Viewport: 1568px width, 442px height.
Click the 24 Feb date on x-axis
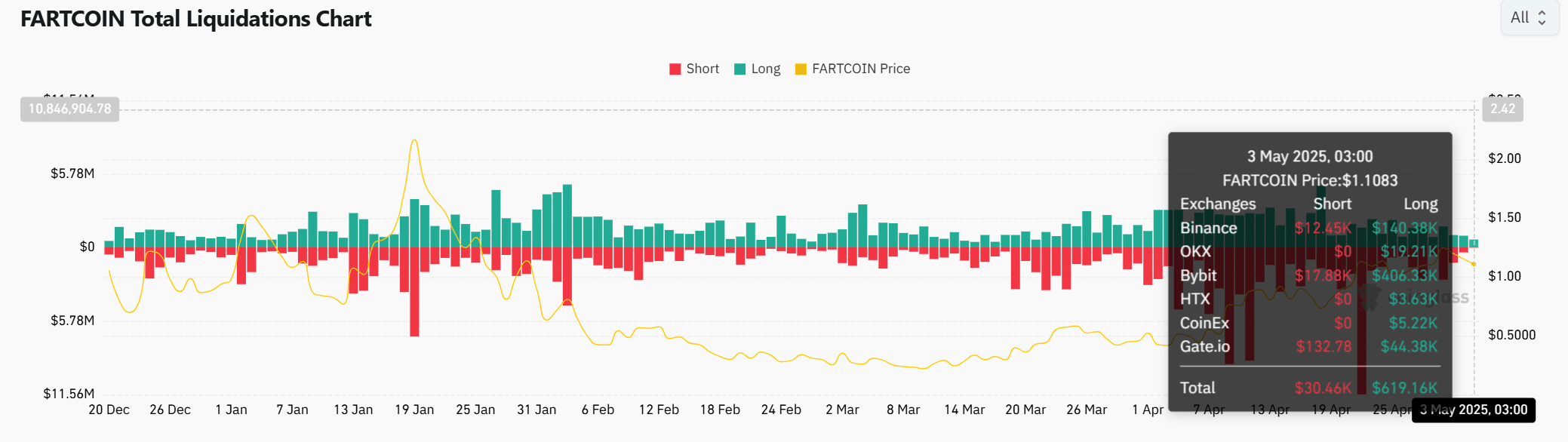click(781, 410)
